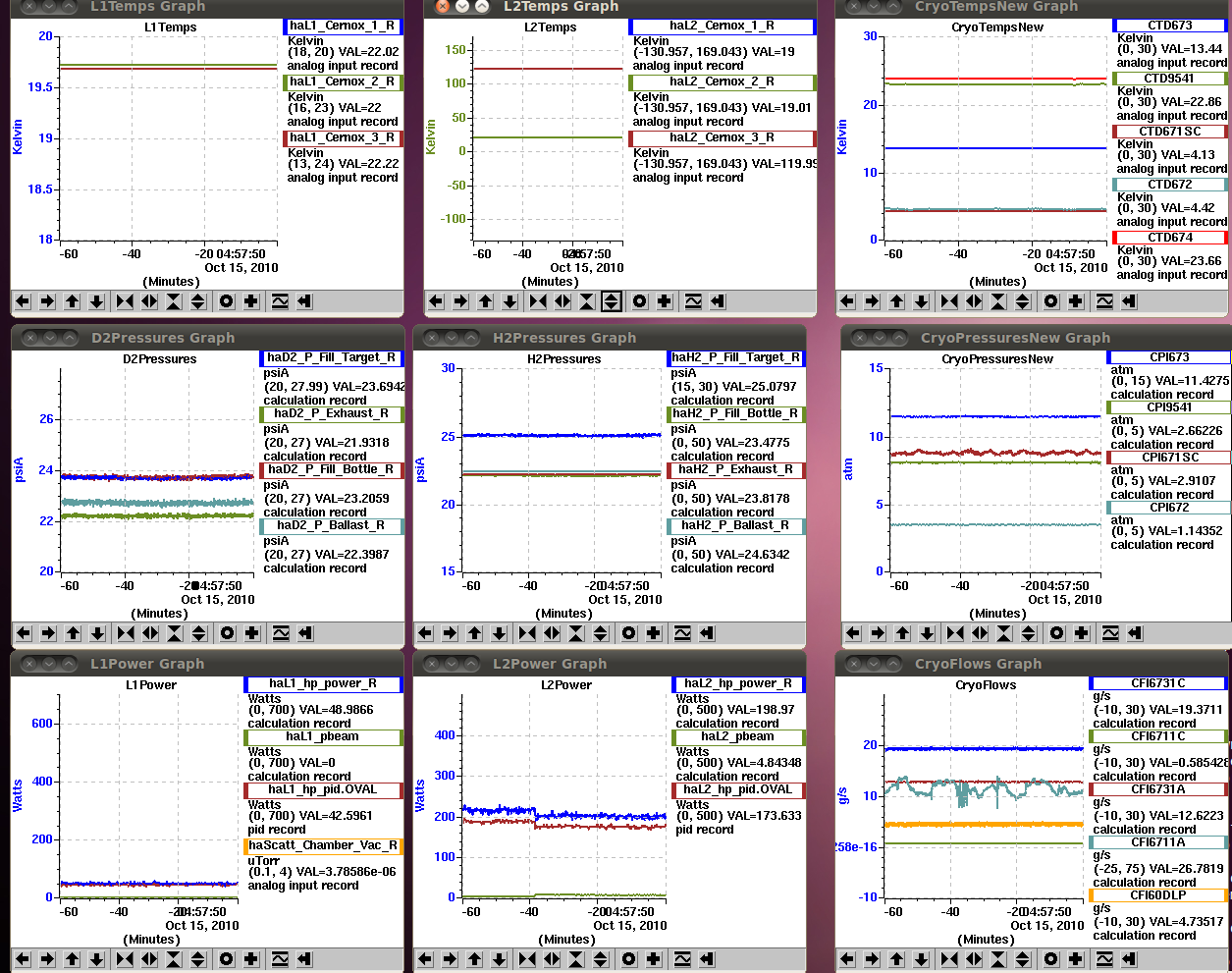Zoom in vertically on the H2Pressures Graph
The height and width of the screenshot is (973, 1232).
pyautogui.click(x=576, y=633)
